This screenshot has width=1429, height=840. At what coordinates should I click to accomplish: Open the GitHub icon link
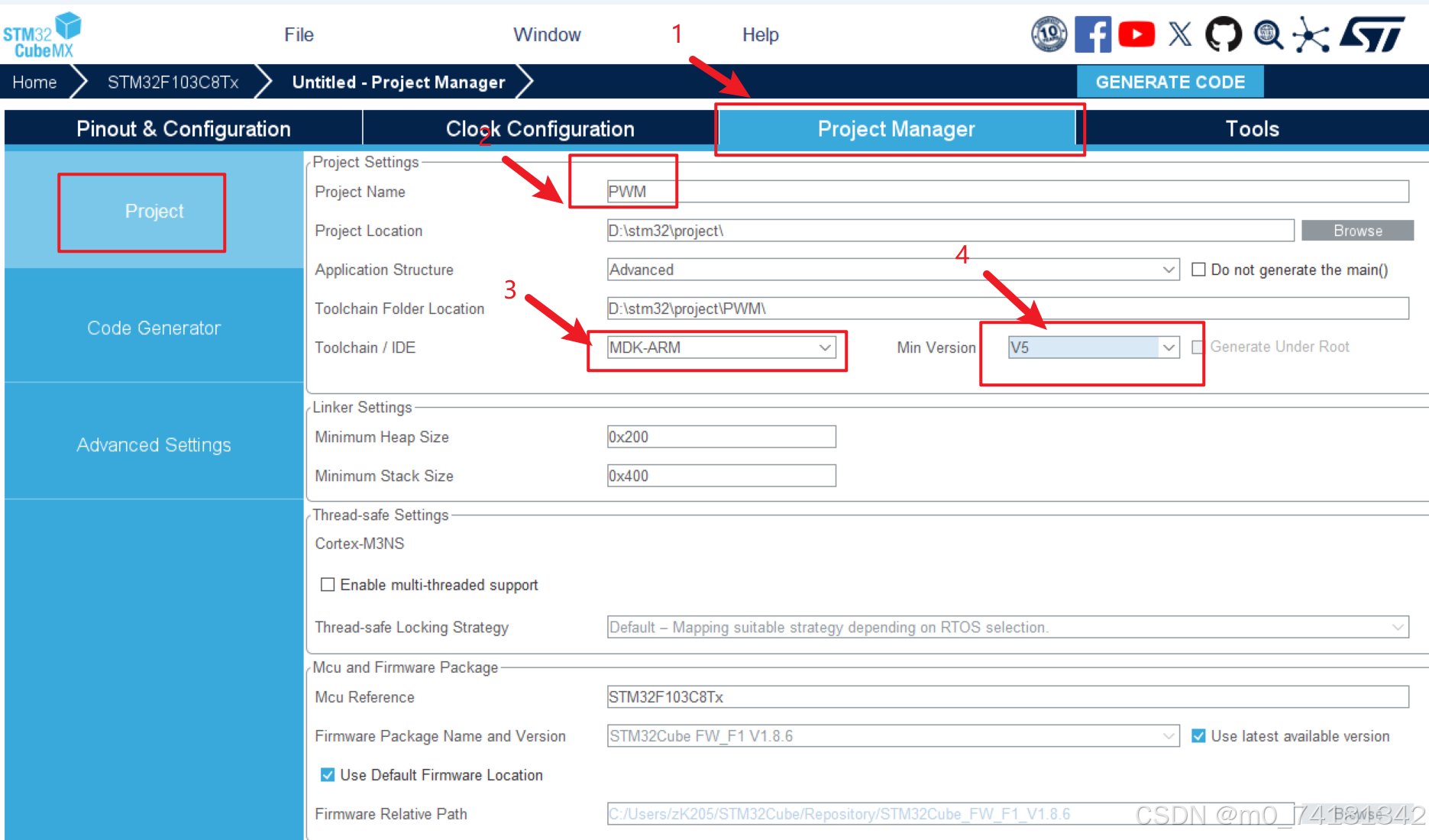(x=1224, y=34)
